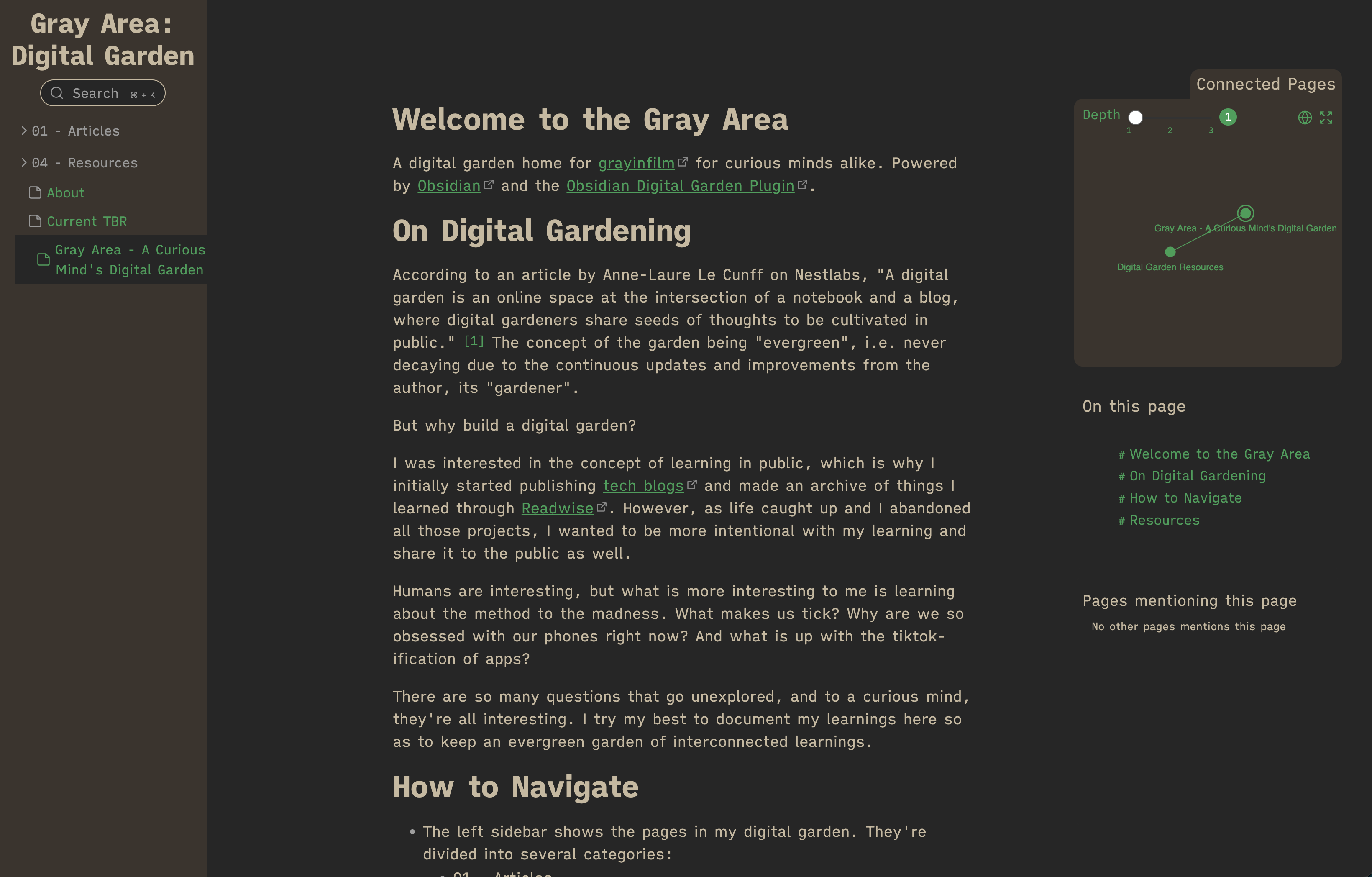Click external-link icon after Digital Garden Plugin
The image size is (1372, 877).
click(x=802, y=185)
